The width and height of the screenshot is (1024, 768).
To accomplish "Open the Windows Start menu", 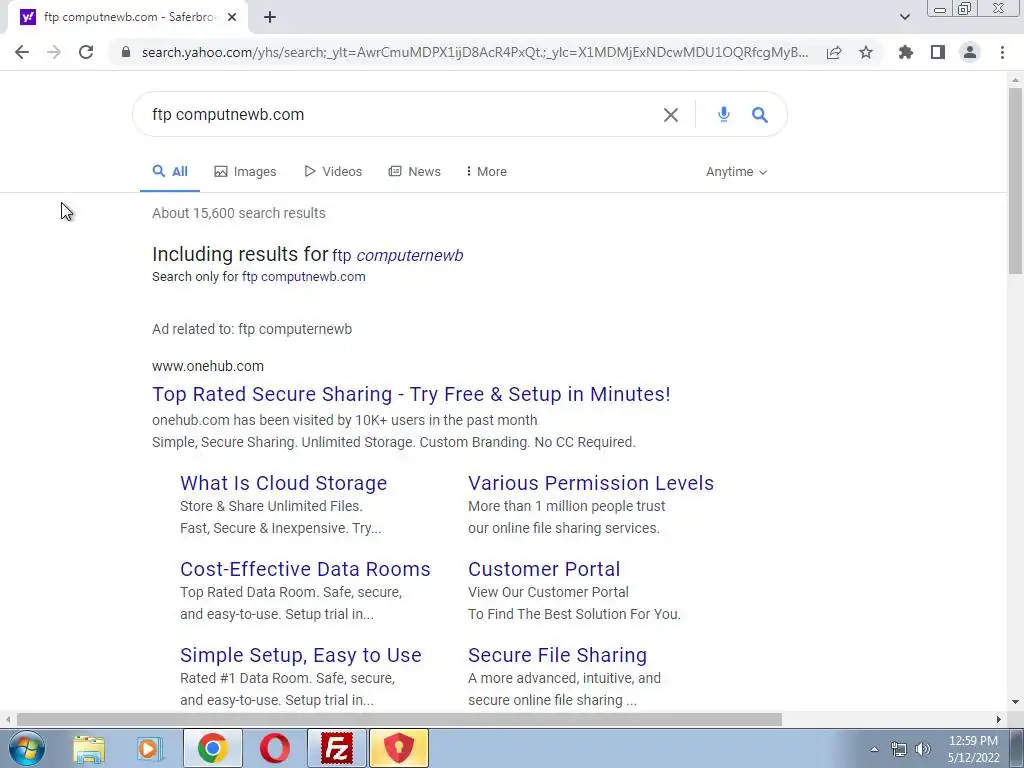I will point(27,748).
